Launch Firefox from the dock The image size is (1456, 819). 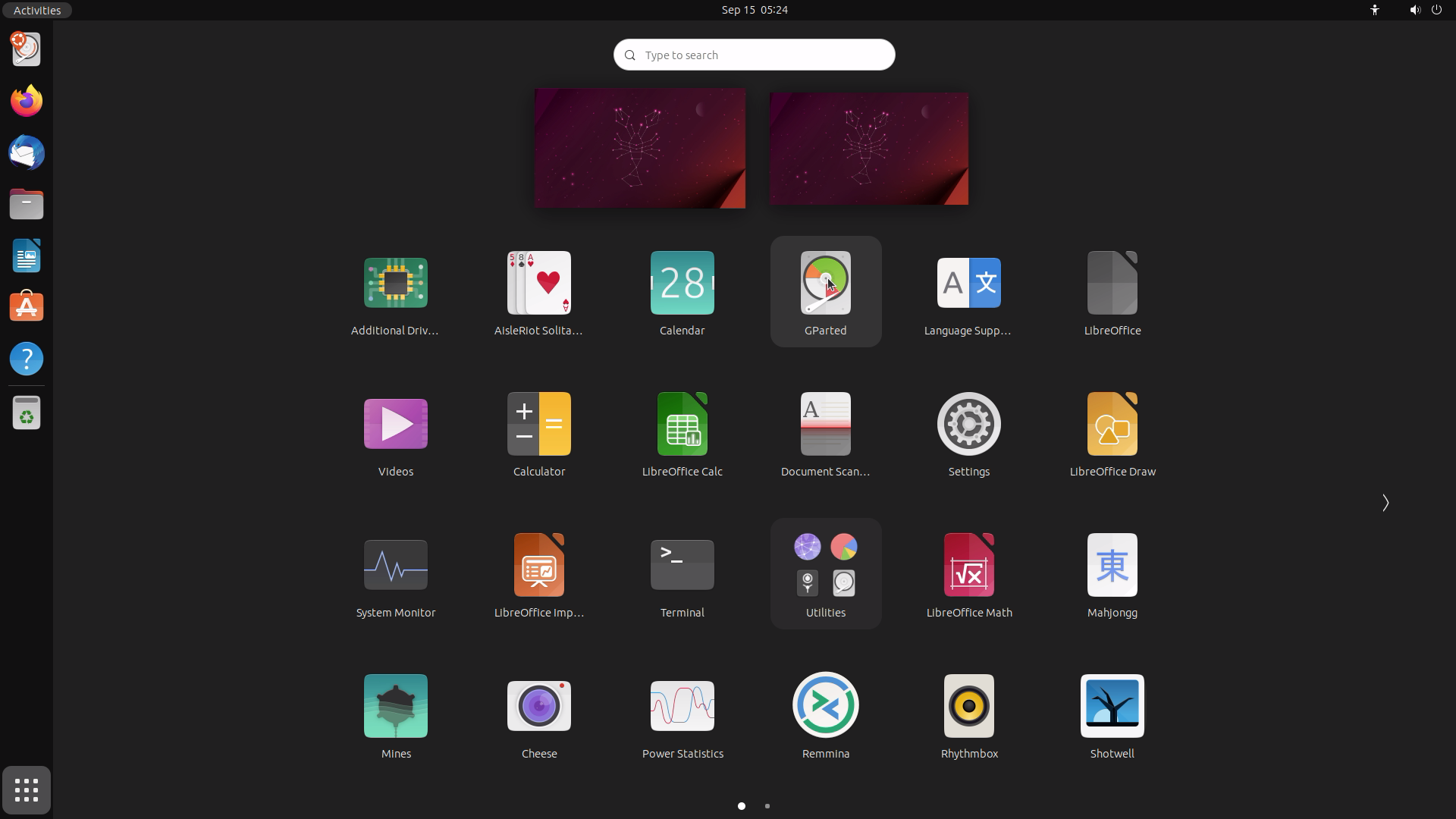(x=27, y=101)
